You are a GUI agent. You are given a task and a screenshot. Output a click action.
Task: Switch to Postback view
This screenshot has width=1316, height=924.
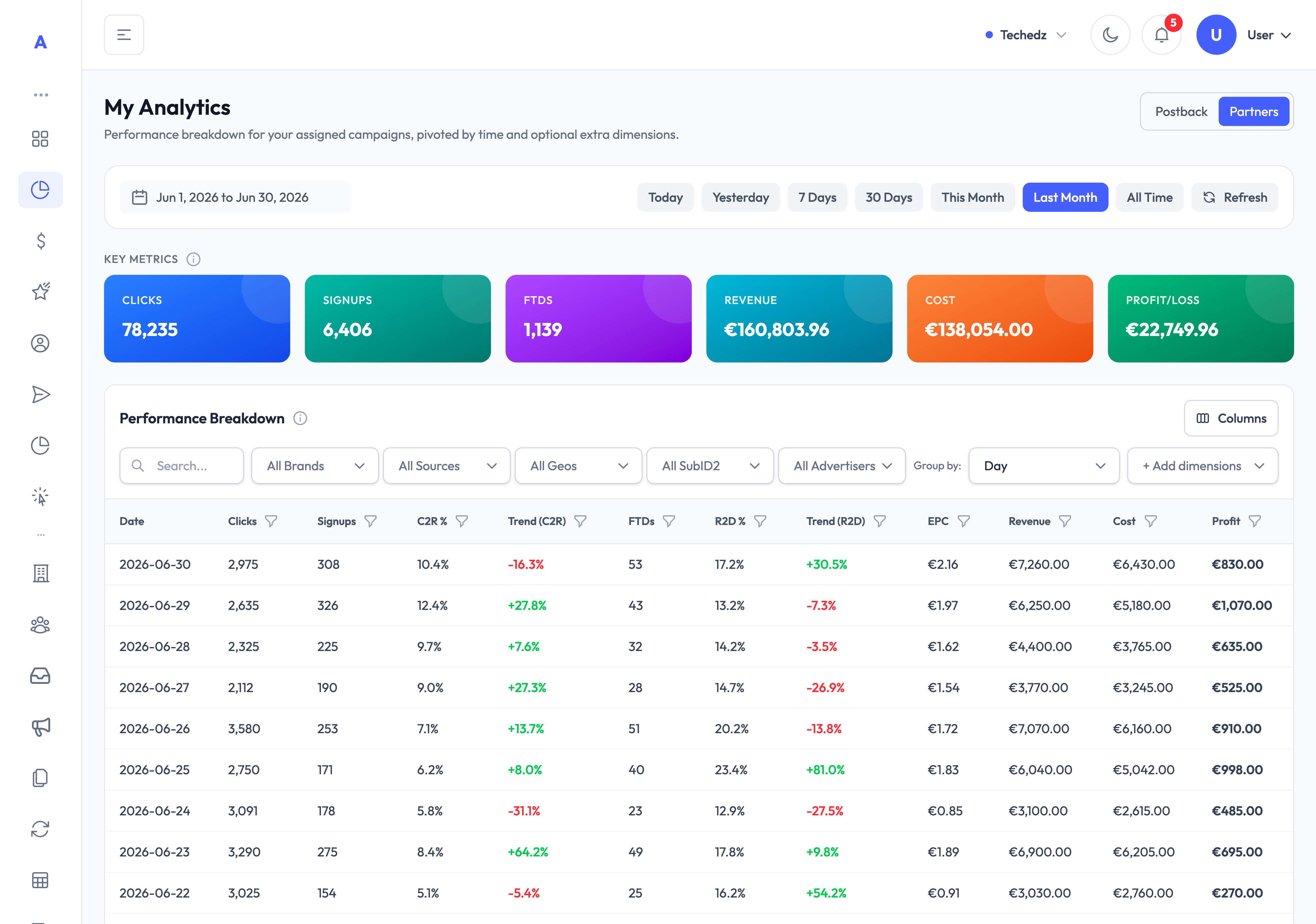pyautogui.click(x=1181, y=111)
